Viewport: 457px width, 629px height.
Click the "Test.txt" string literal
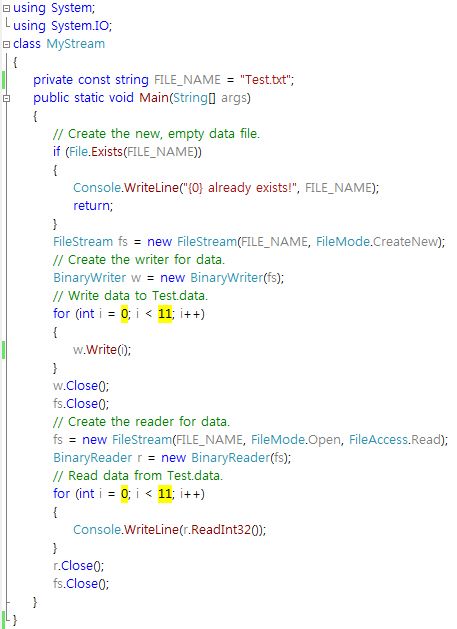point(265,79)
